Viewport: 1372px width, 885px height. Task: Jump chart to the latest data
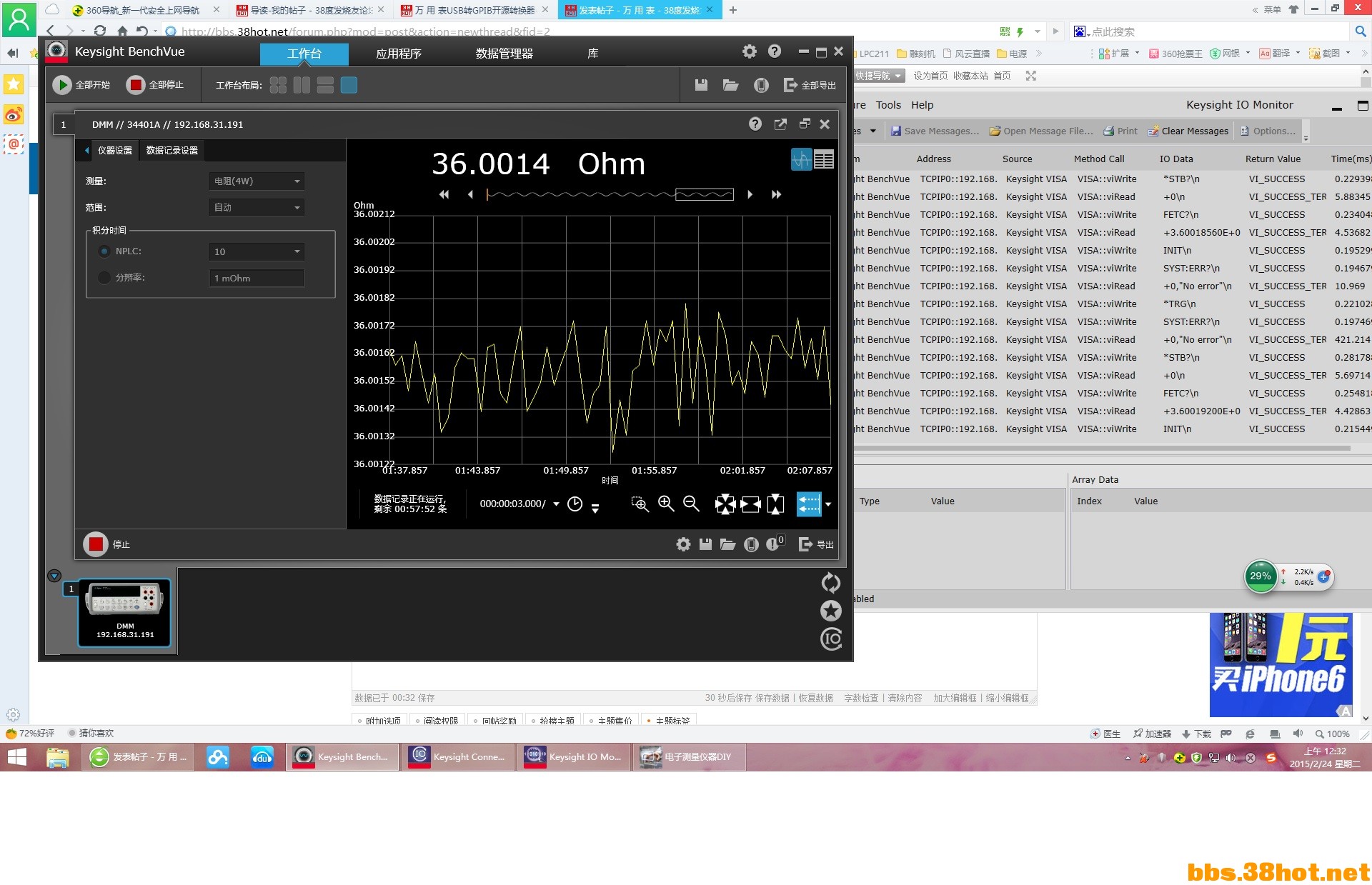[x=776, y=194]
